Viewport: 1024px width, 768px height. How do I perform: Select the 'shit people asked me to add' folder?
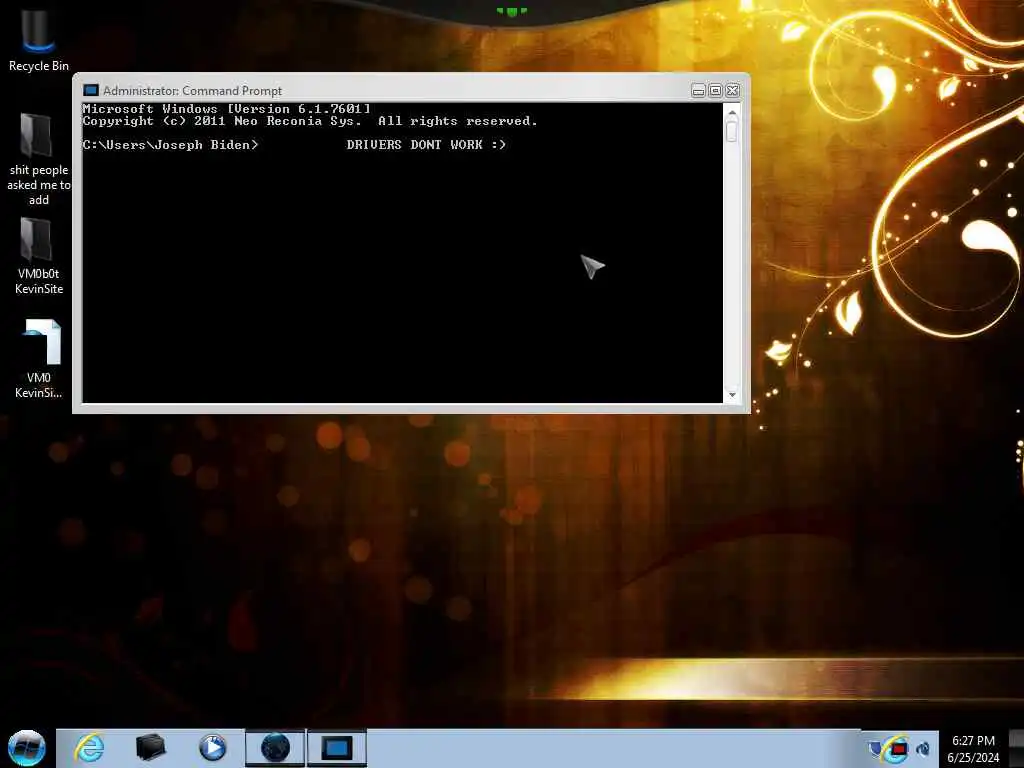[x=38, y=159]
